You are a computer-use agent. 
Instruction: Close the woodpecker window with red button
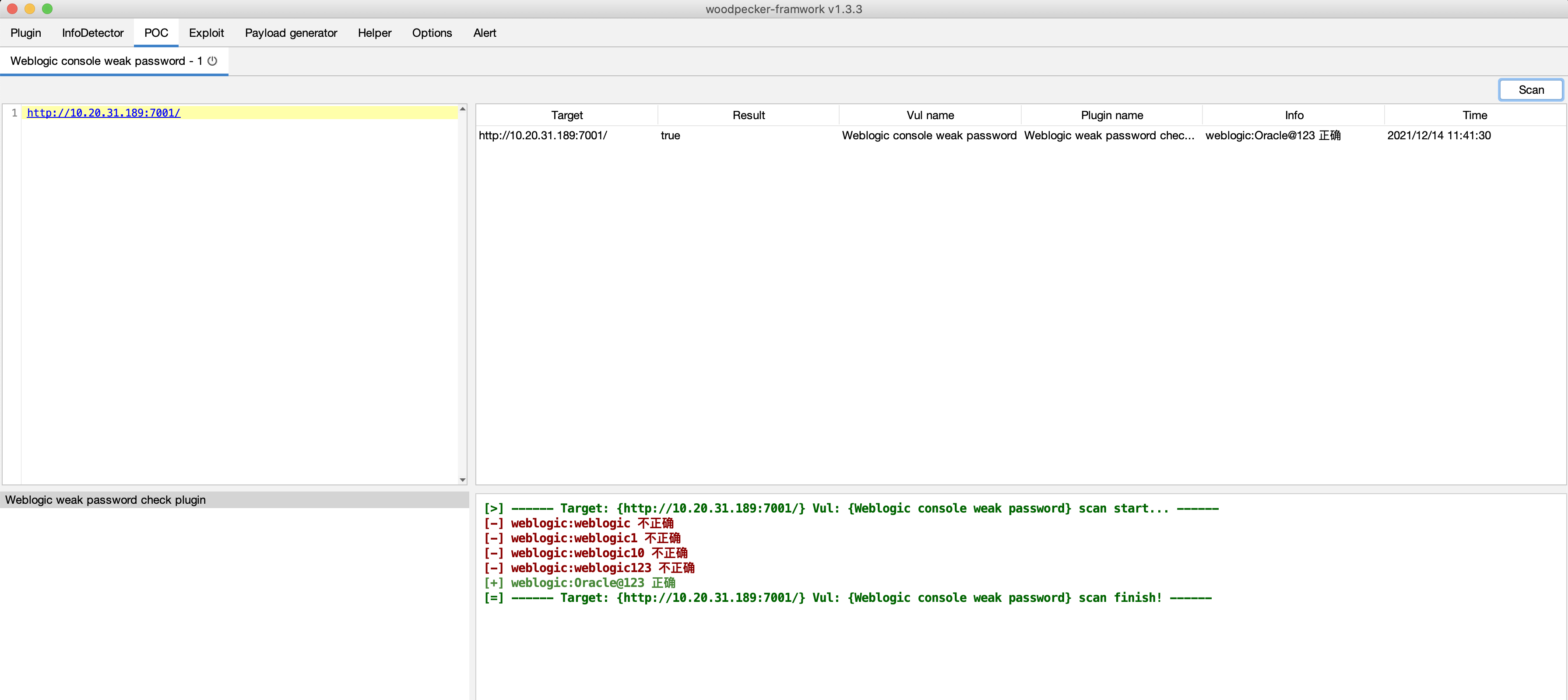pyautogui.click(x=12, y=9)
